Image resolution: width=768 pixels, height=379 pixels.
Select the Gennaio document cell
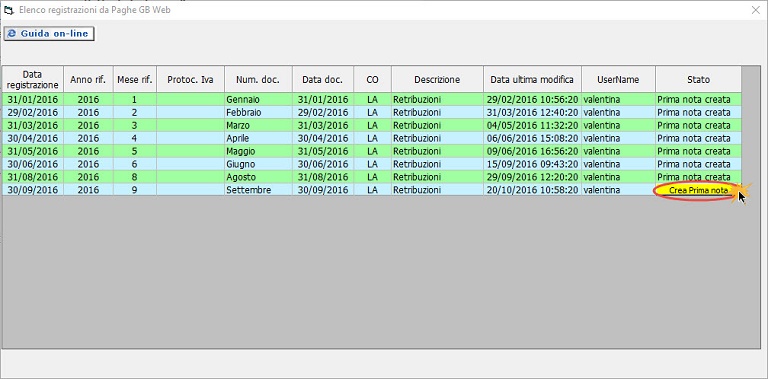258,99
